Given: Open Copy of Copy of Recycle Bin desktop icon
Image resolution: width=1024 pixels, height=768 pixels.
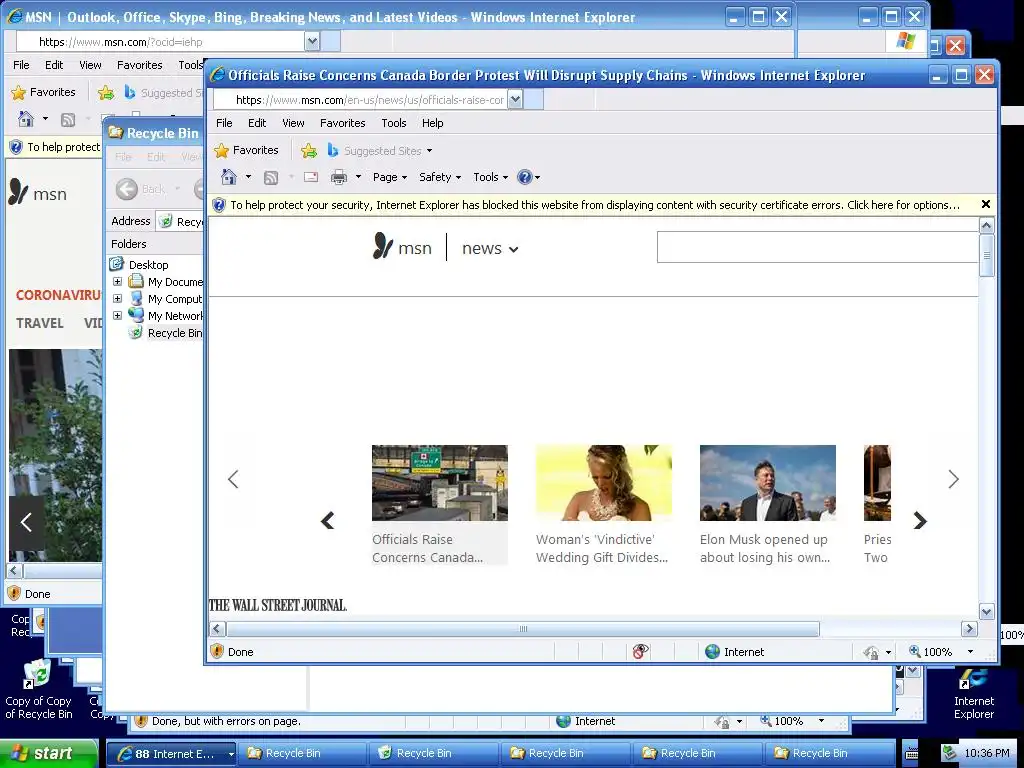Looking at the screenshot, I should 39,689.
